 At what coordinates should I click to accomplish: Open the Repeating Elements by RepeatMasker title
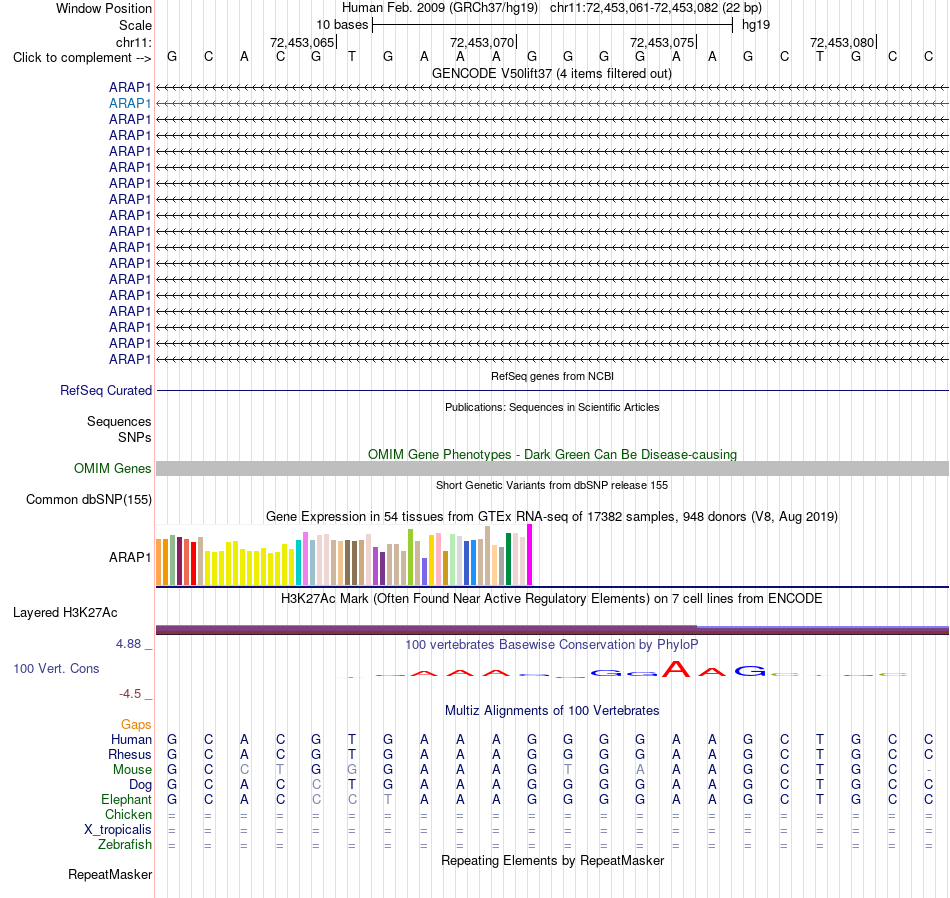[553, 860]
